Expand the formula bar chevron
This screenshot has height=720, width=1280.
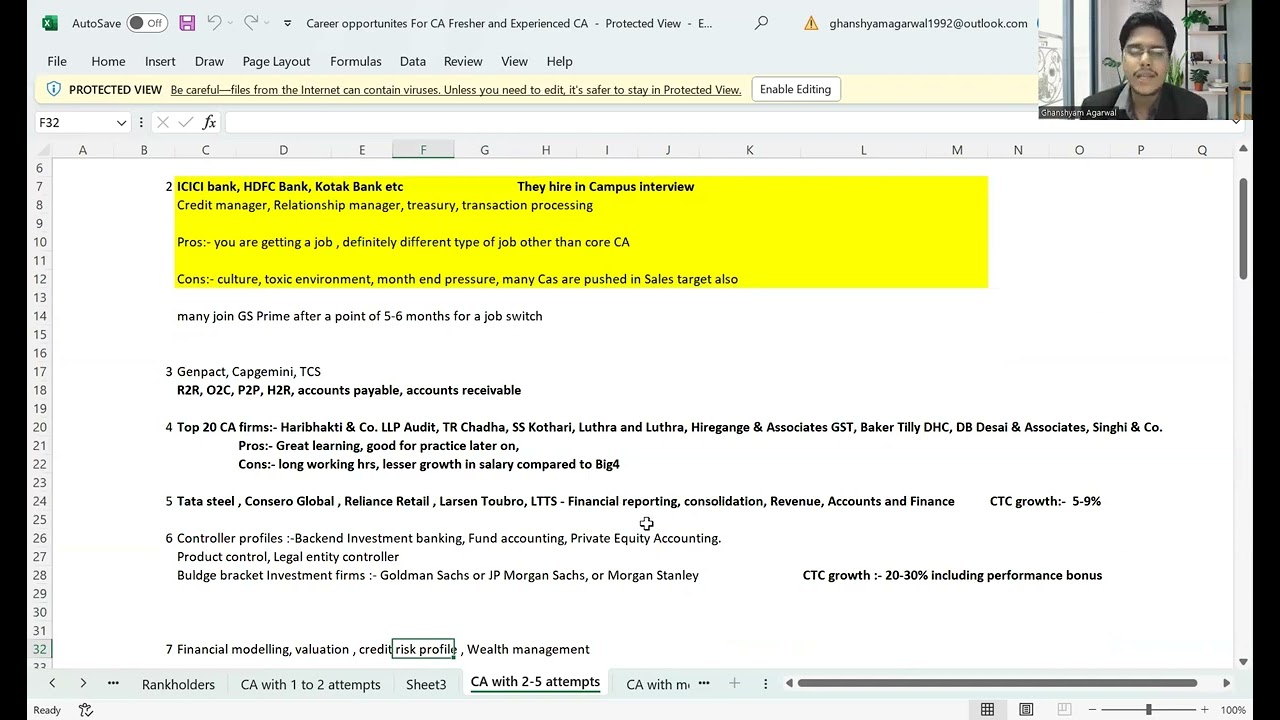tap(1236, 122)
